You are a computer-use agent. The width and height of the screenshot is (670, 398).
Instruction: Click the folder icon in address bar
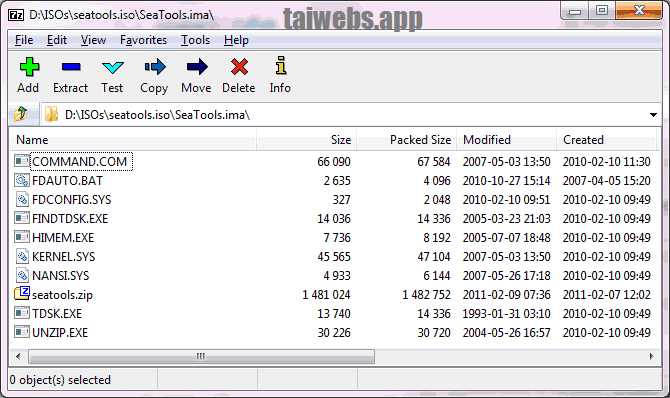tap(51, 115)
